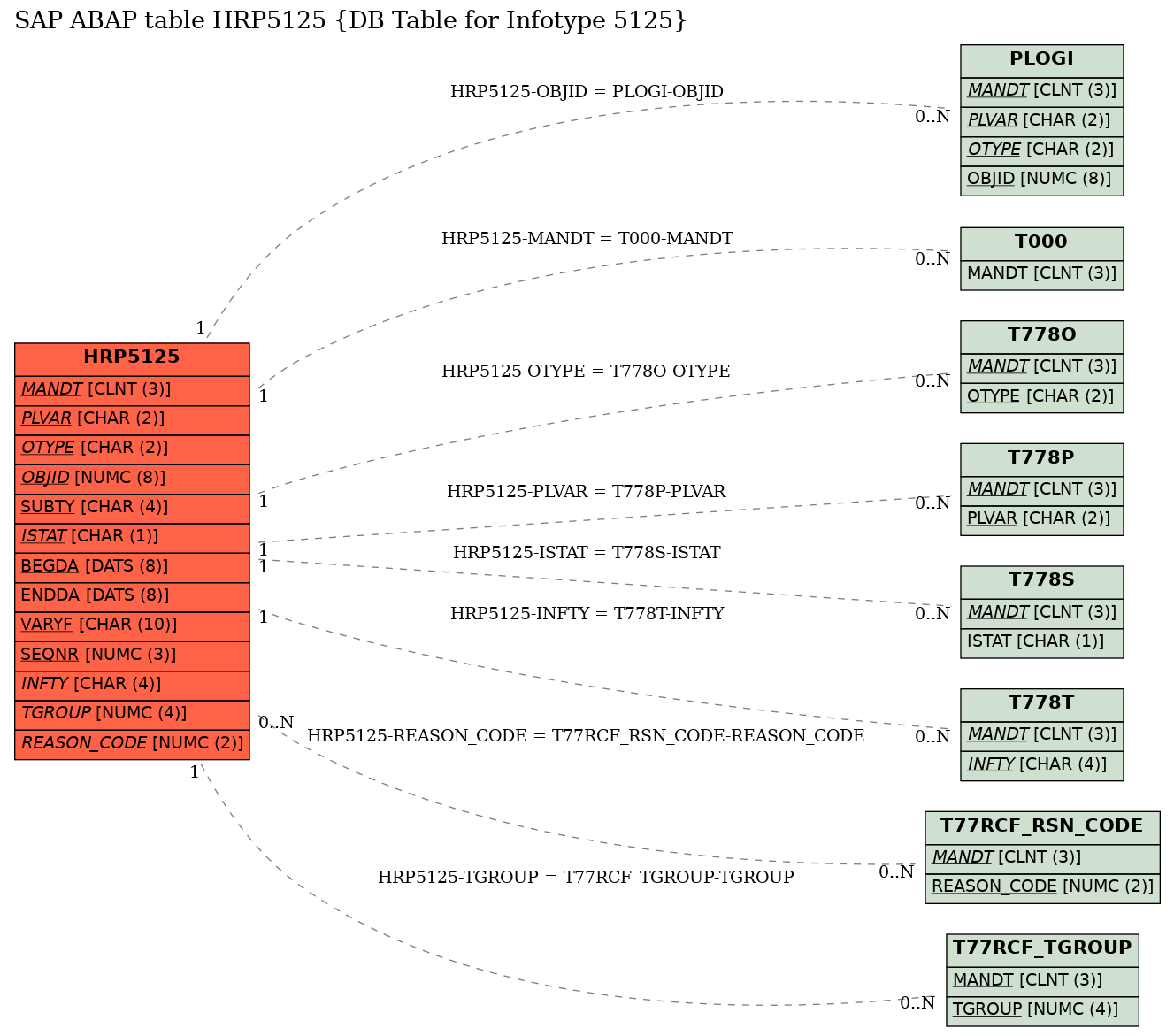The height and width of the screenshot is (1036, 1174).
Task: Select OTYPE field in T778O table
Action: point(1041,397)
